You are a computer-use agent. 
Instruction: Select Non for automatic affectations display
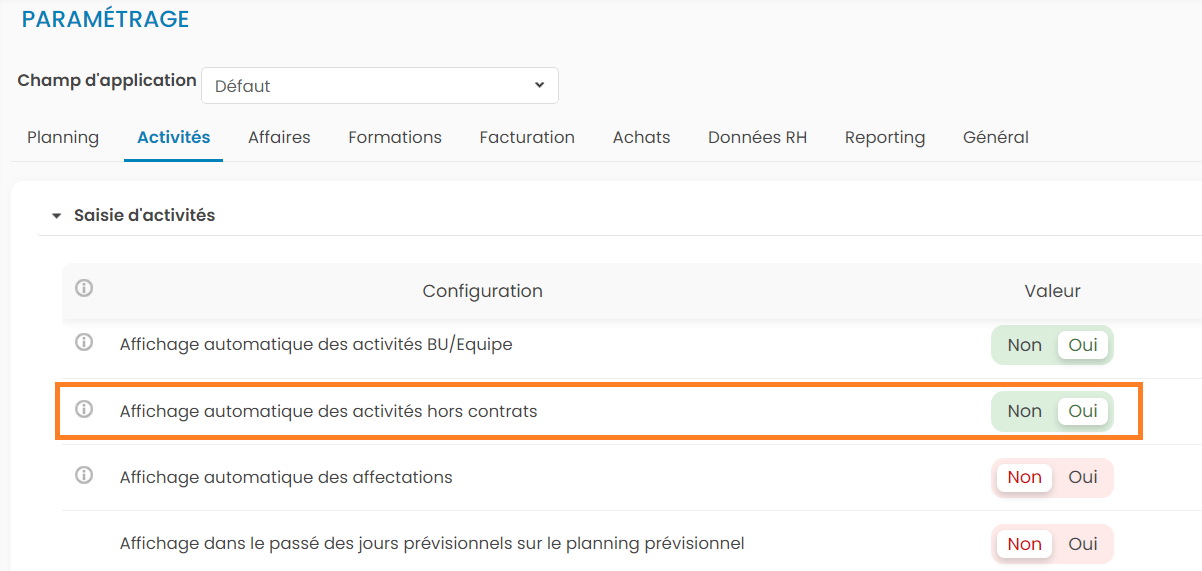click(1024, 478)
